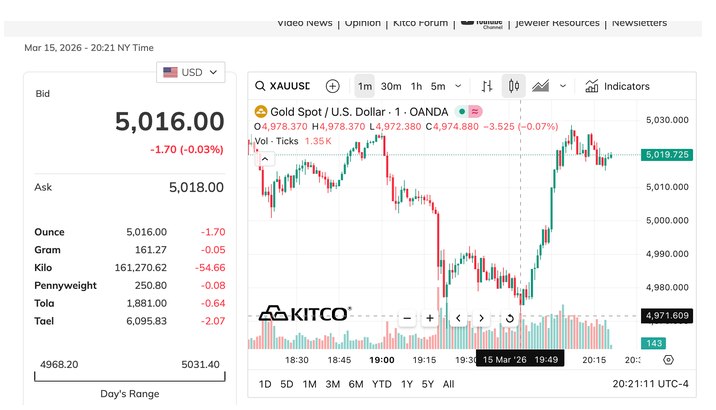Select the YTD date range tab
This screenshot has height=410, width=716.
381,384
